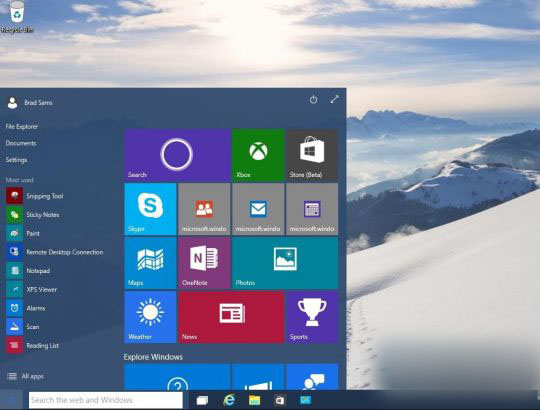Open the blue app icon on taskbar
The width and height of the screenshot is (540, 410).
tap(305, 400)
